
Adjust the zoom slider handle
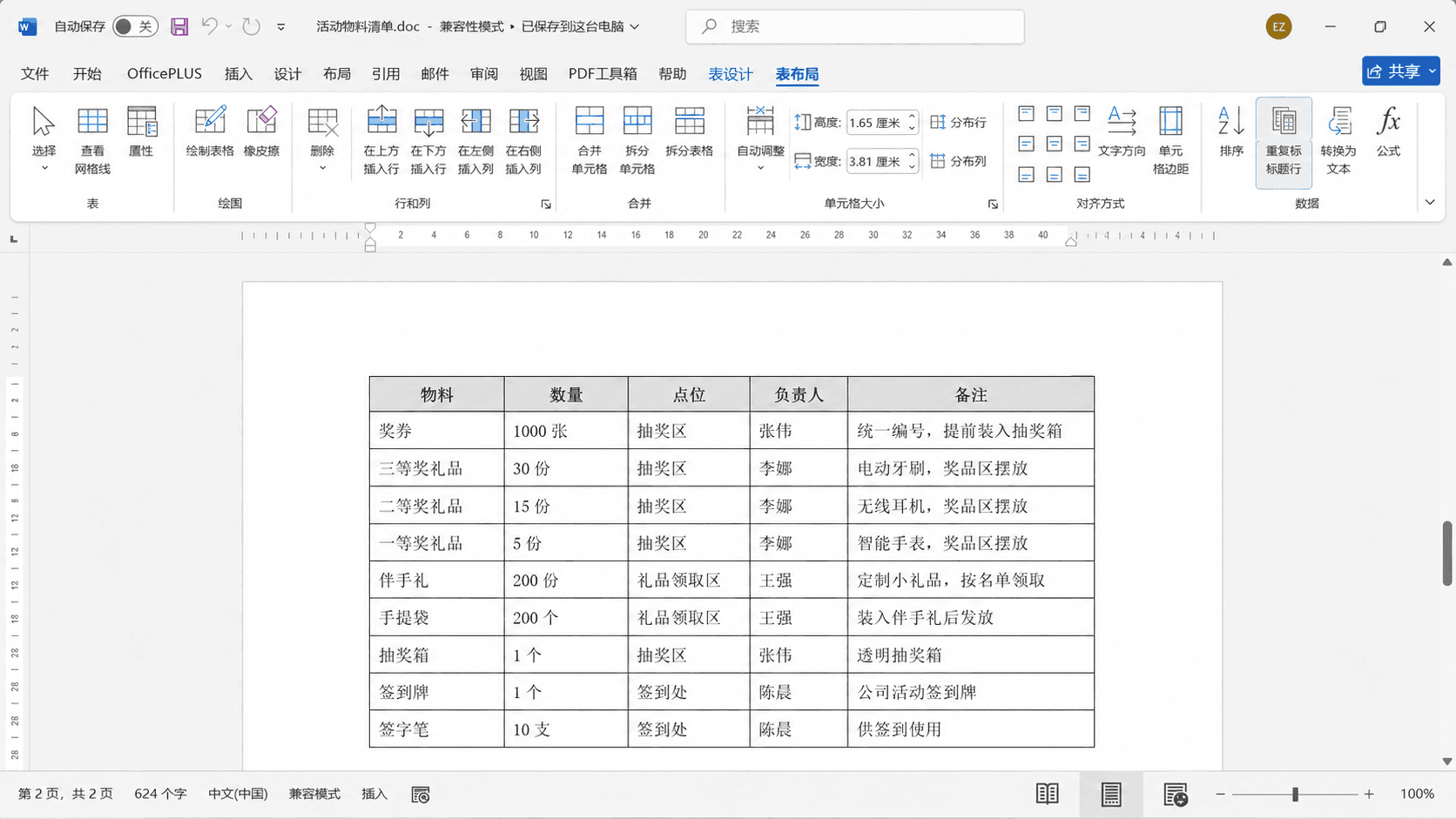1295,794
